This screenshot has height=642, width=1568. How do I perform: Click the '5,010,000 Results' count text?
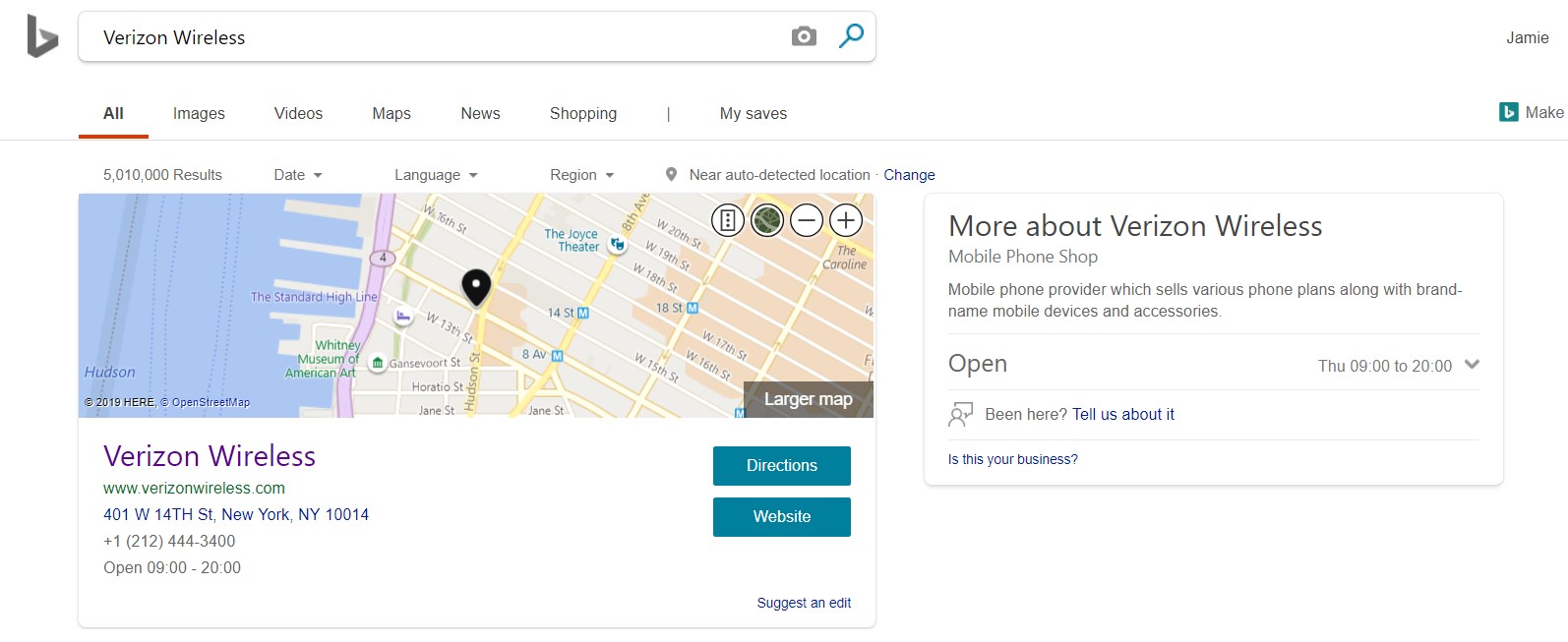coord(162,174)
